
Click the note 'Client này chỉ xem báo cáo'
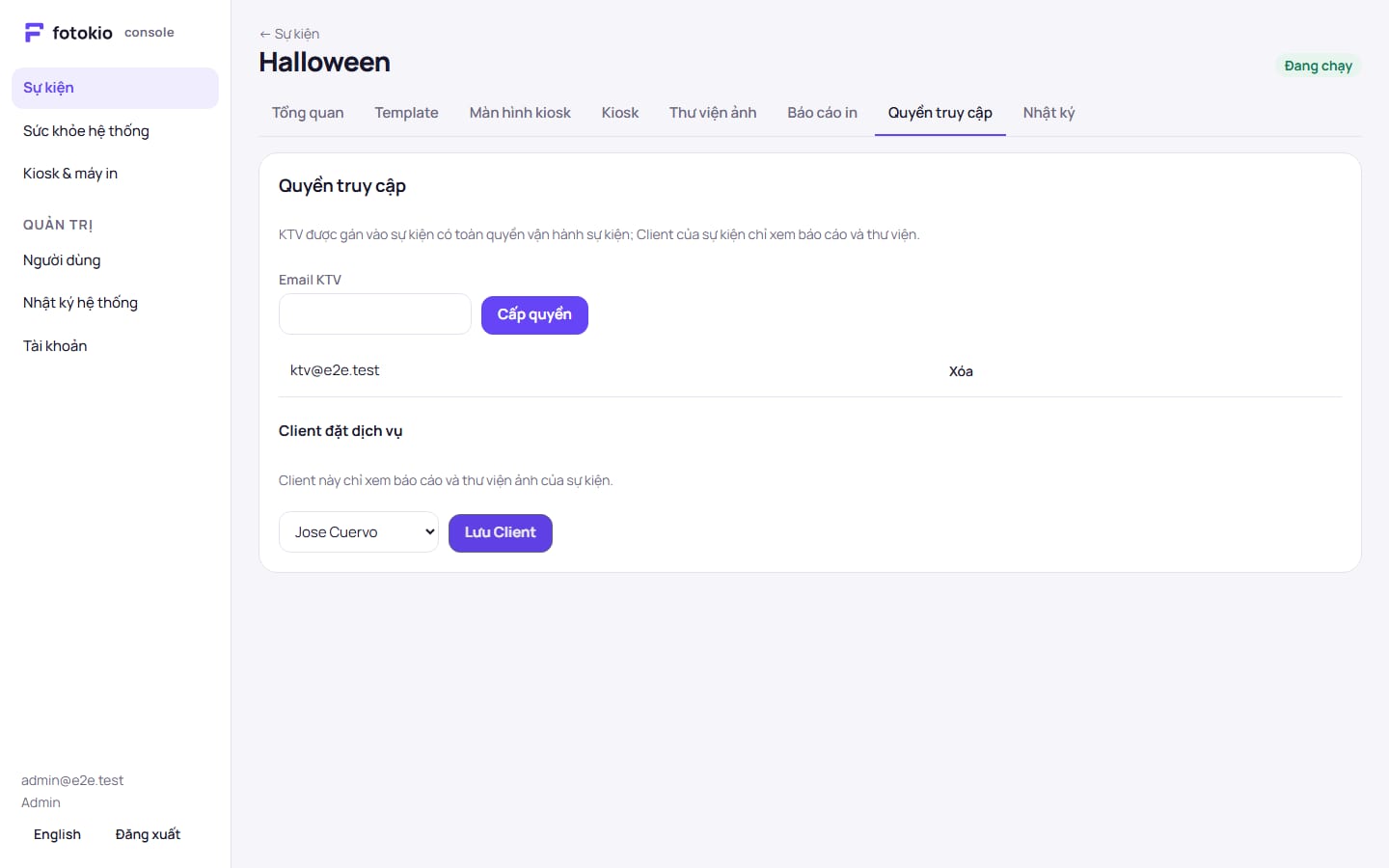(446, 480)
